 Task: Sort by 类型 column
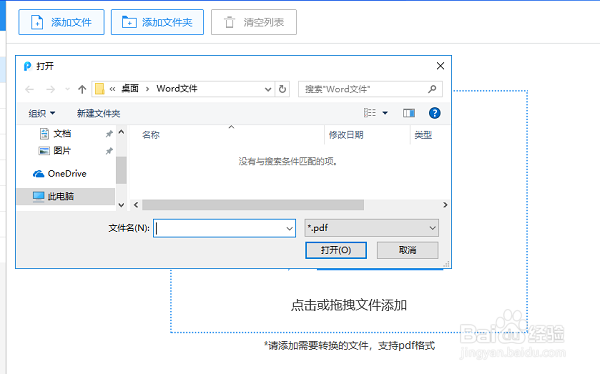[x=423, y=135]
